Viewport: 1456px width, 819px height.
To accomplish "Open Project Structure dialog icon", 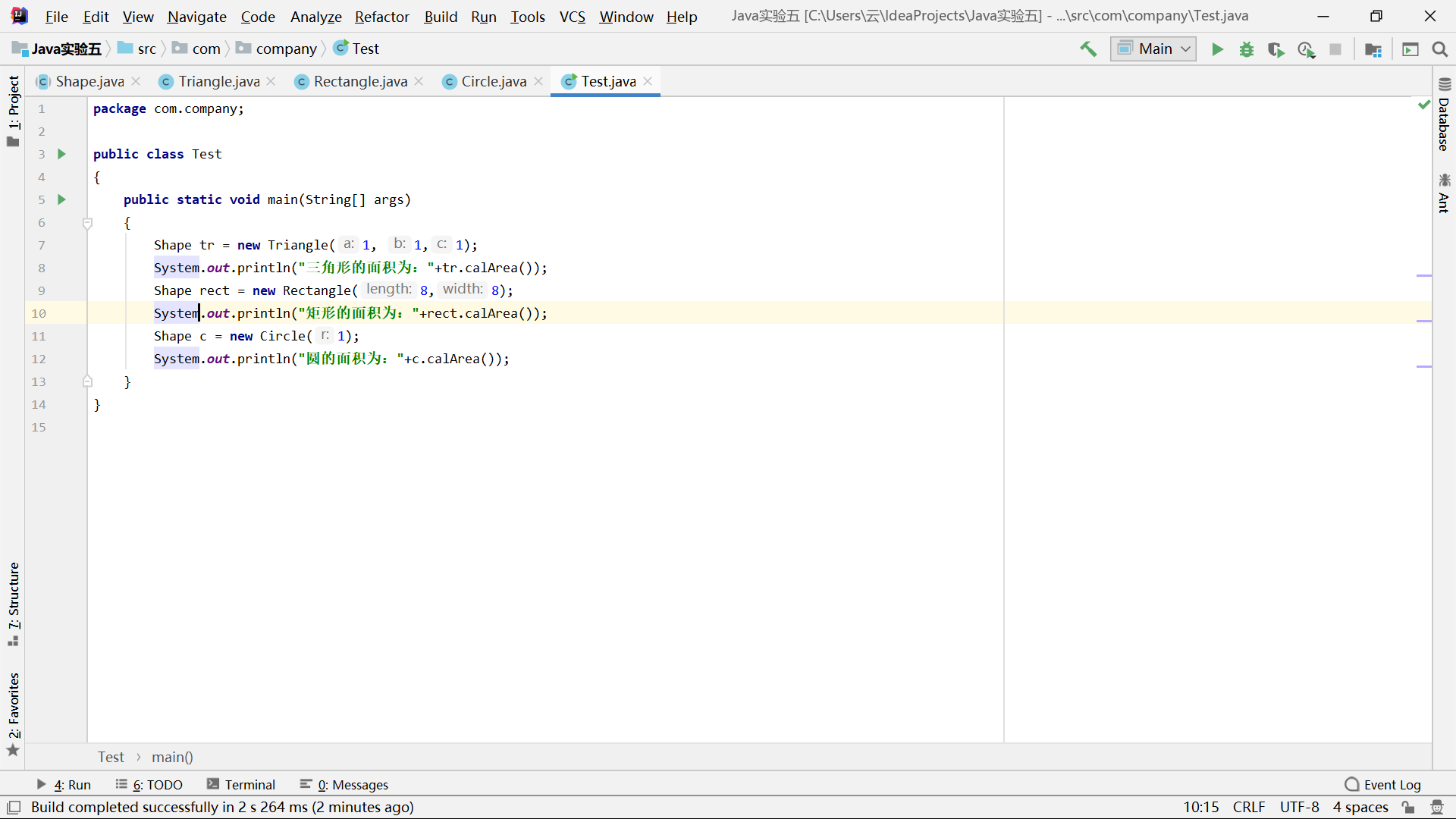I will tap(1373, 49).
